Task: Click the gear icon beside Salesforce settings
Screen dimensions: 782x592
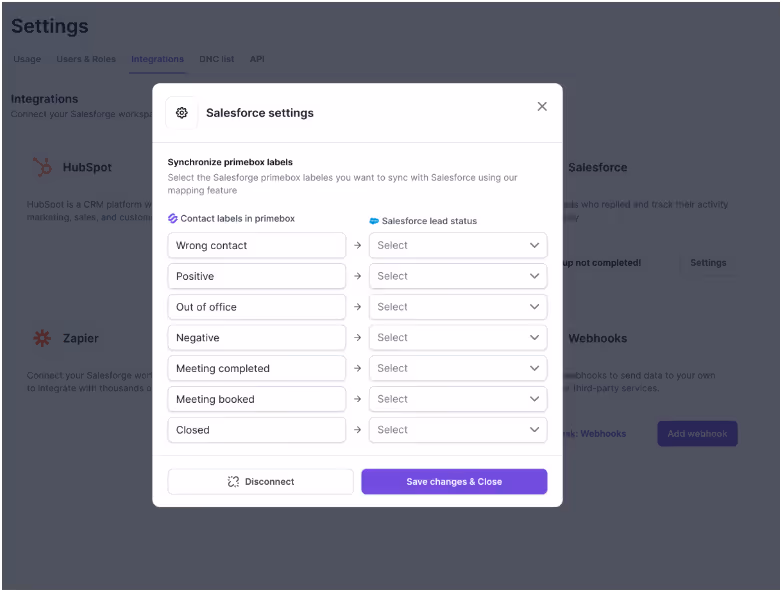Action: click(182, 113)
